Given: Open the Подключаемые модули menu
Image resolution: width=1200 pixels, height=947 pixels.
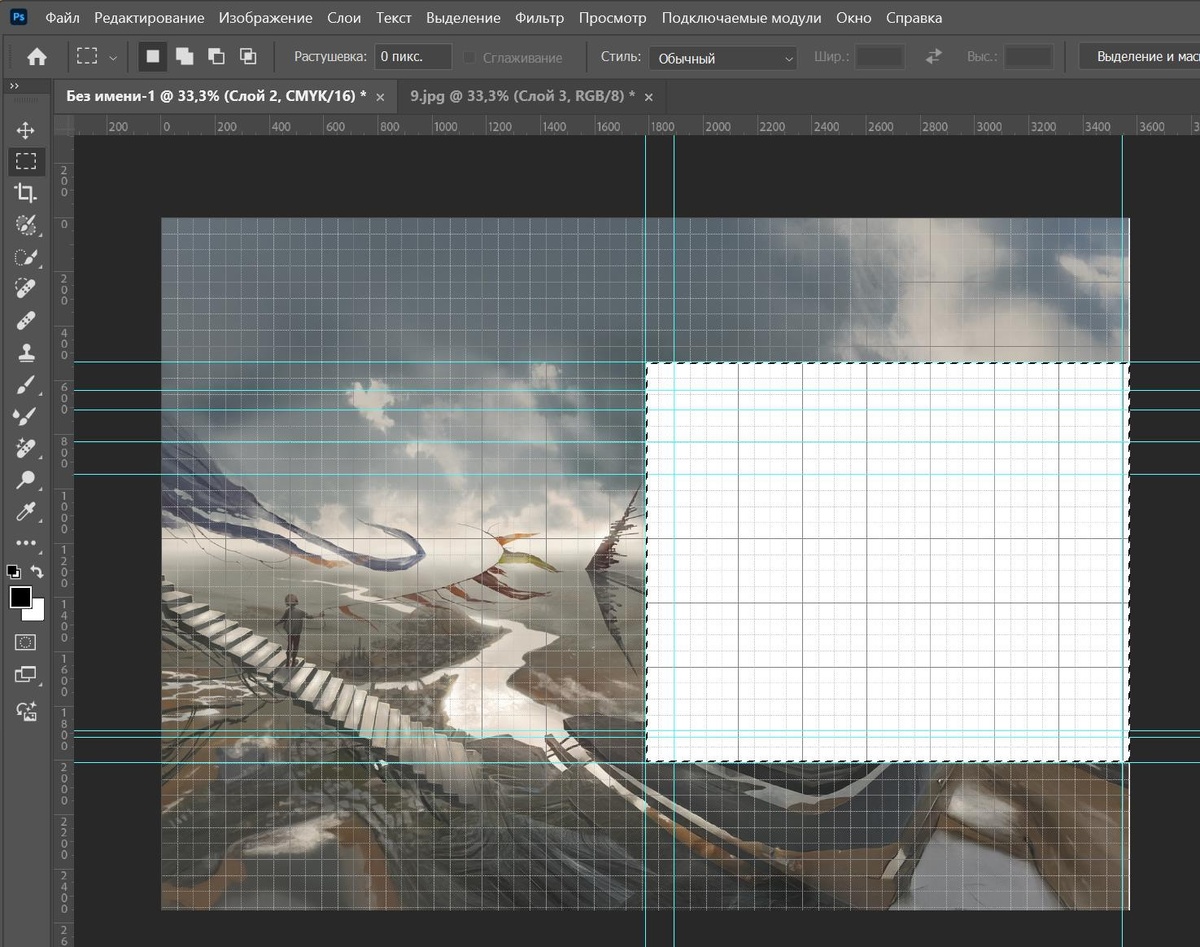Looking at the screenshot, I should [x=742, y=18].
